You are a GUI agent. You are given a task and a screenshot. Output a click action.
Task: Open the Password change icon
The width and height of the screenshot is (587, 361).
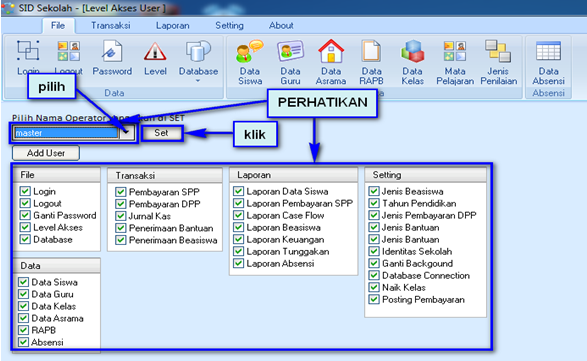[x=112, y=51]
